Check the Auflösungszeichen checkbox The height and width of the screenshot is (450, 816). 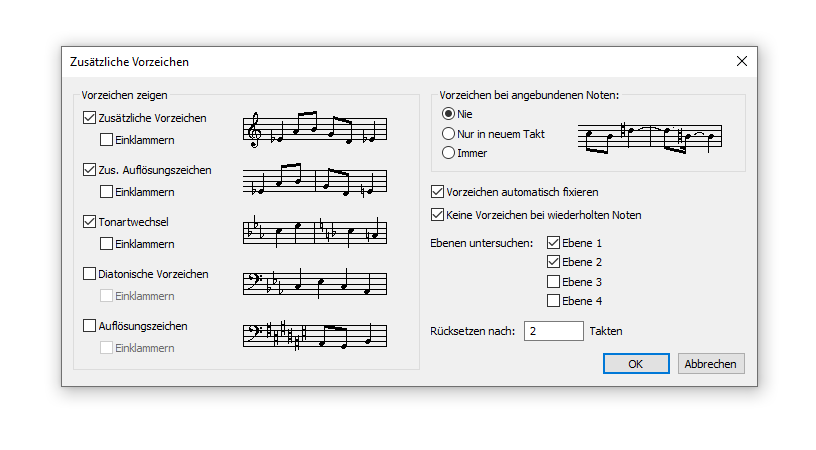pos(90,326)
